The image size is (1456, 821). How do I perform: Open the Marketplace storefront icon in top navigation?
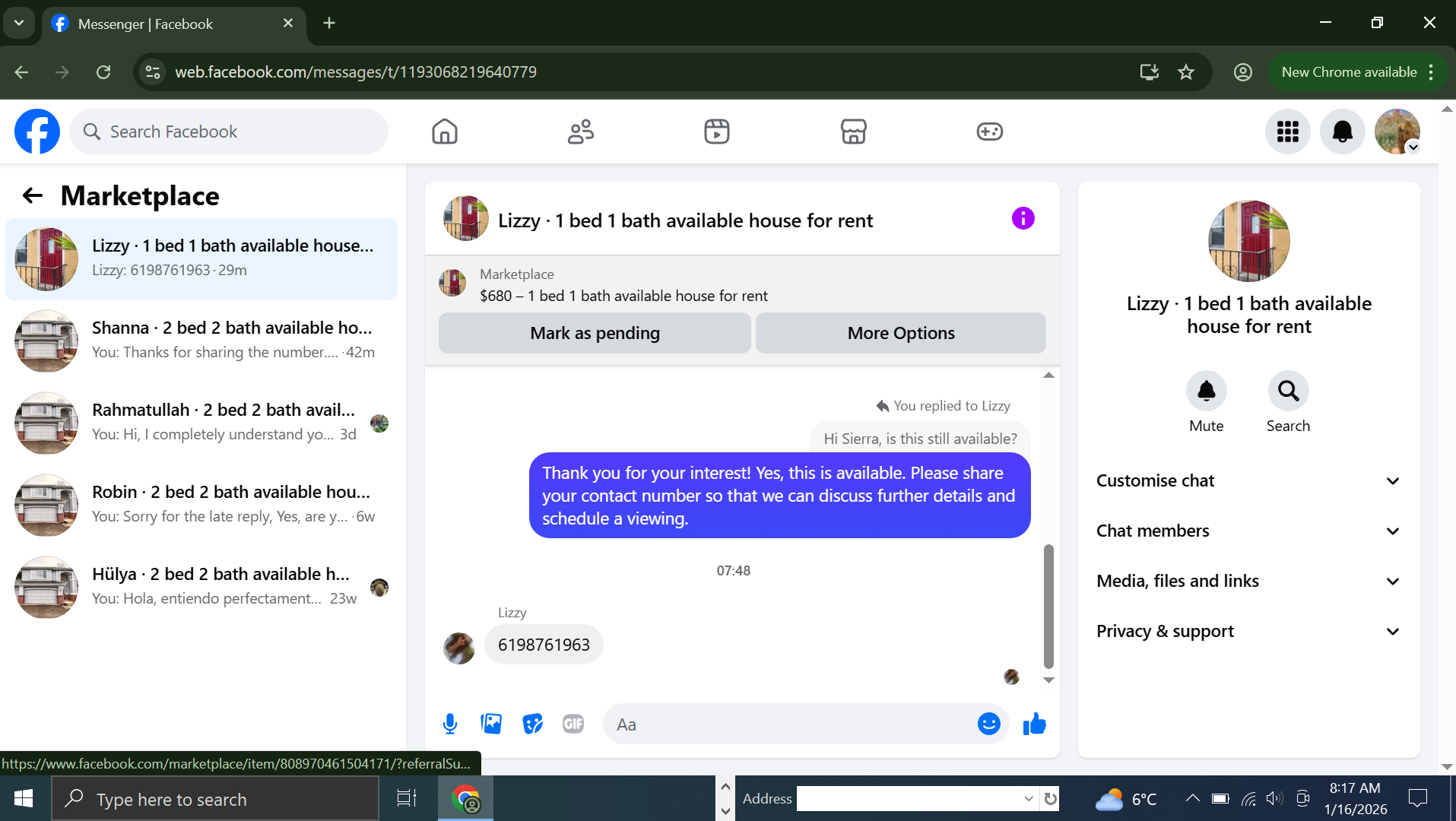click(854, 132)
